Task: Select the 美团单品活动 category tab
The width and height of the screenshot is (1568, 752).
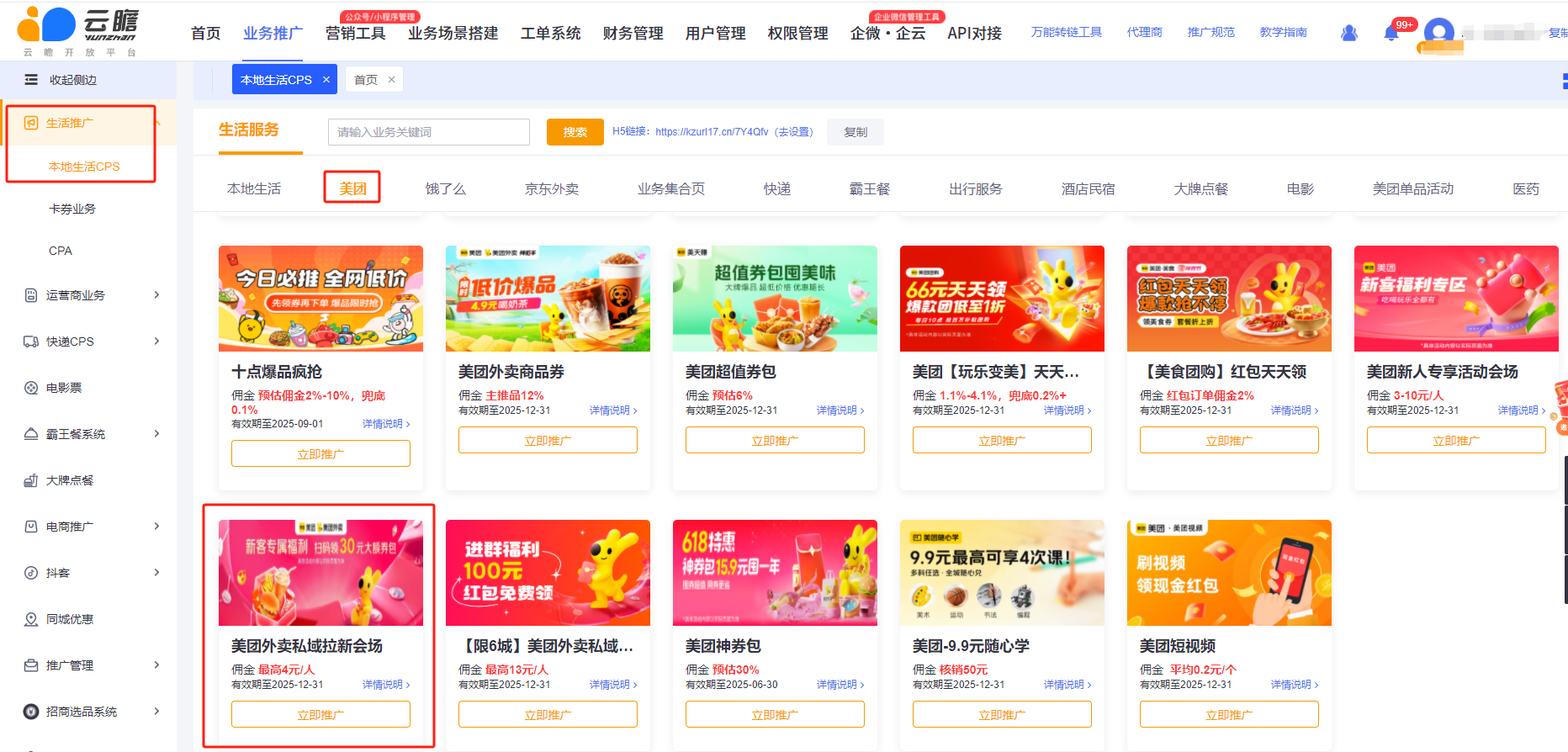Action: [1413, 188]
